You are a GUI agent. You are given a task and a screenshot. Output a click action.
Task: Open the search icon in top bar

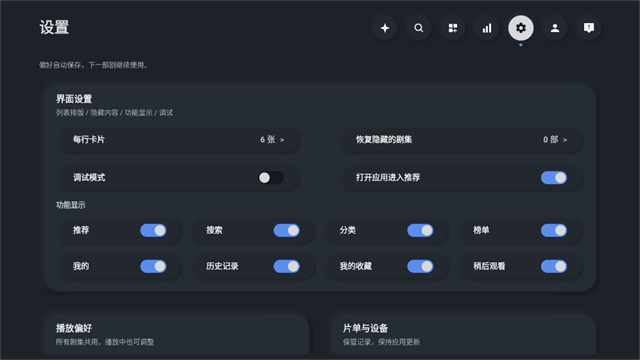click(x=419, y=28)
